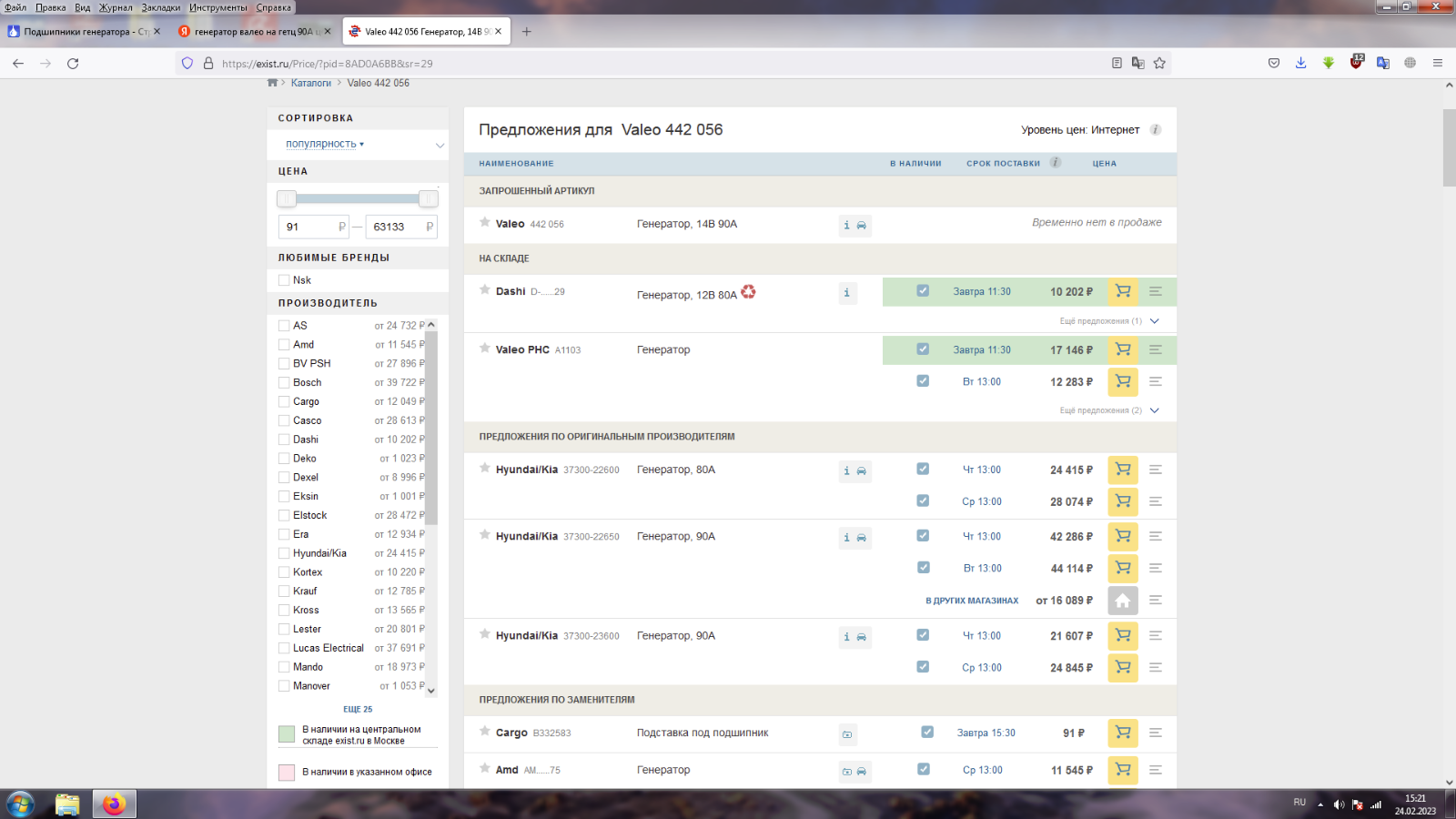Open the Справка menu
The image size is (1456, 819).
(x=274, y=7)
